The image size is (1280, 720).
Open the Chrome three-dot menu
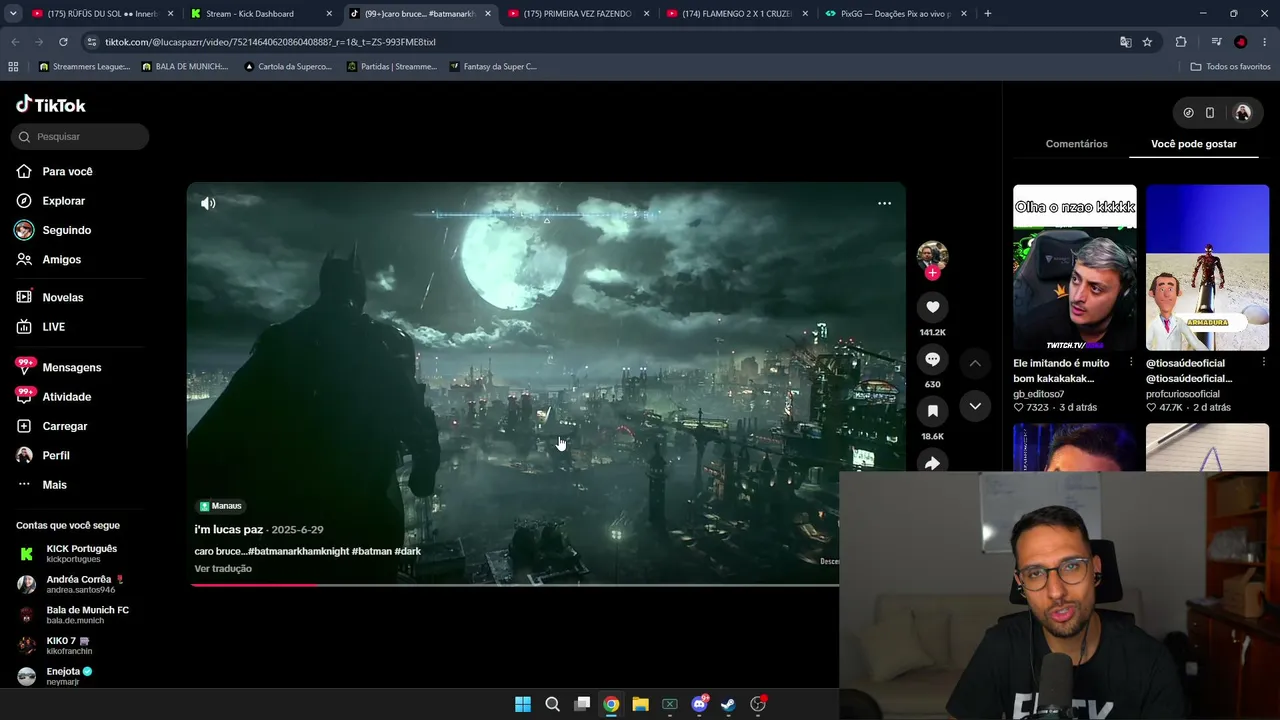(x=1265, y=42)
